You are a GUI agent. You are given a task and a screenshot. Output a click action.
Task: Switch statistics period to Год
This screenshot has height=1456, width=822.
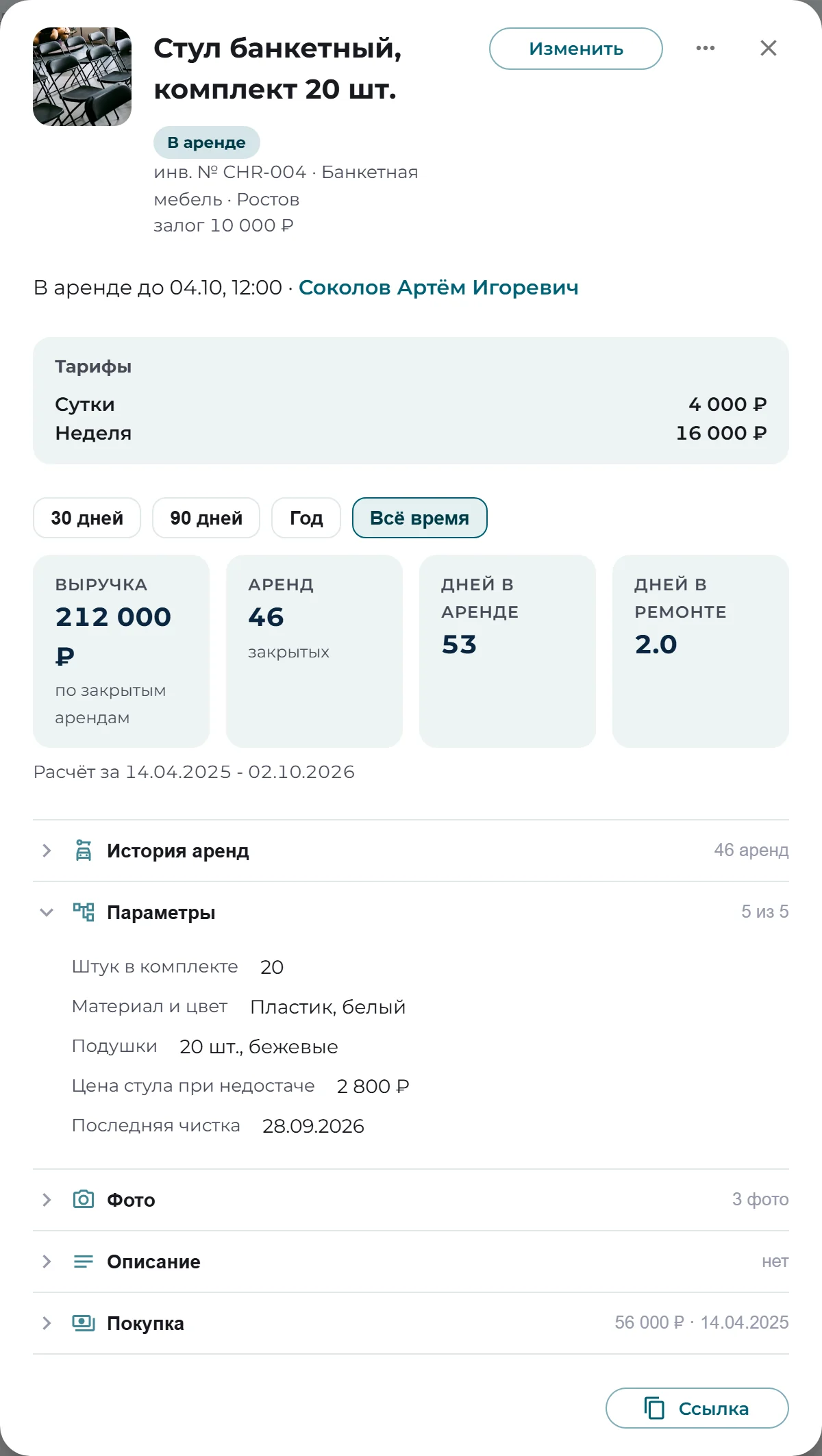(306, 518)
